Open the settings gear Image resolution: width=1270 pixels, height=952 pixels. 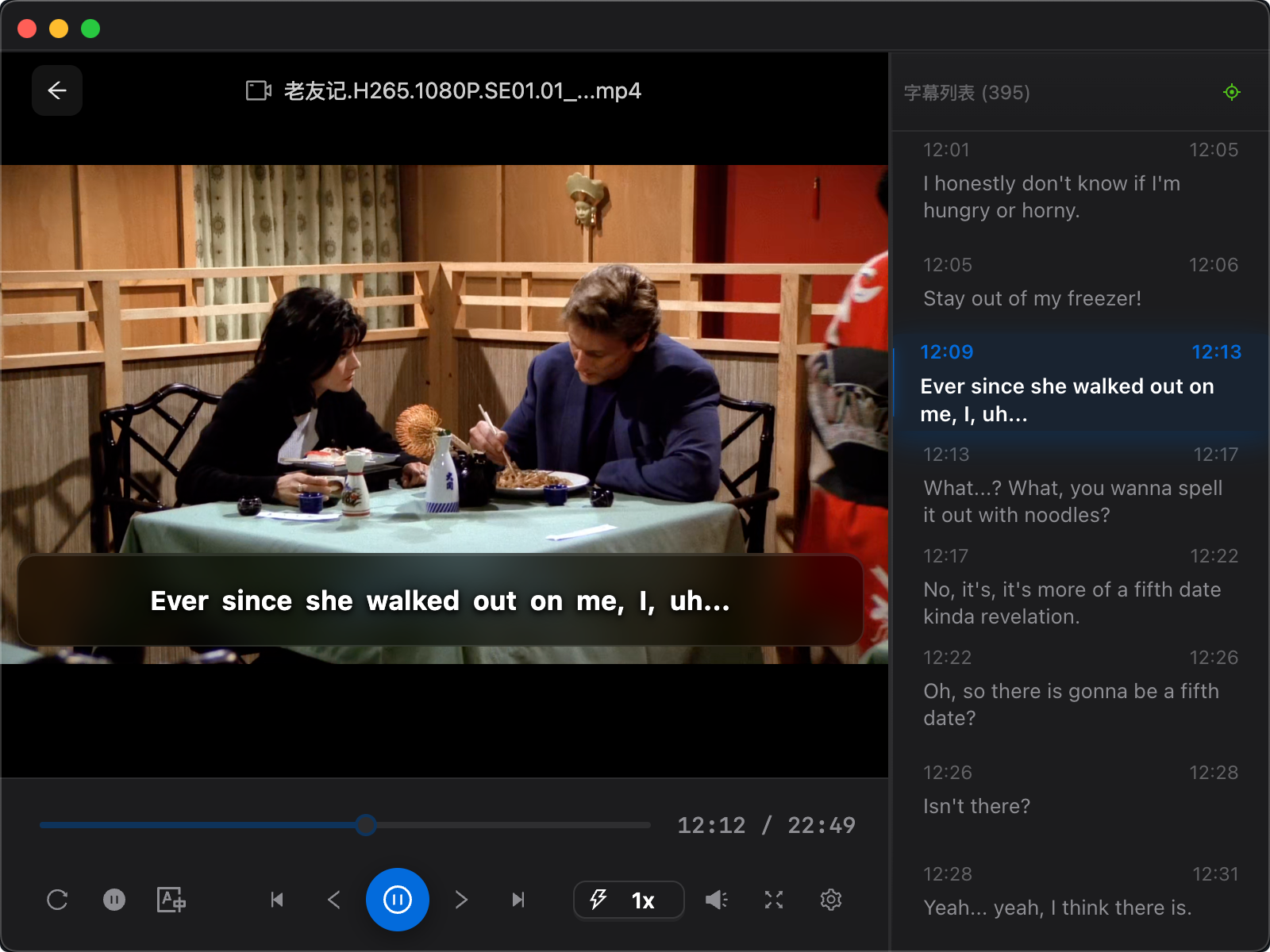[831, 900]
